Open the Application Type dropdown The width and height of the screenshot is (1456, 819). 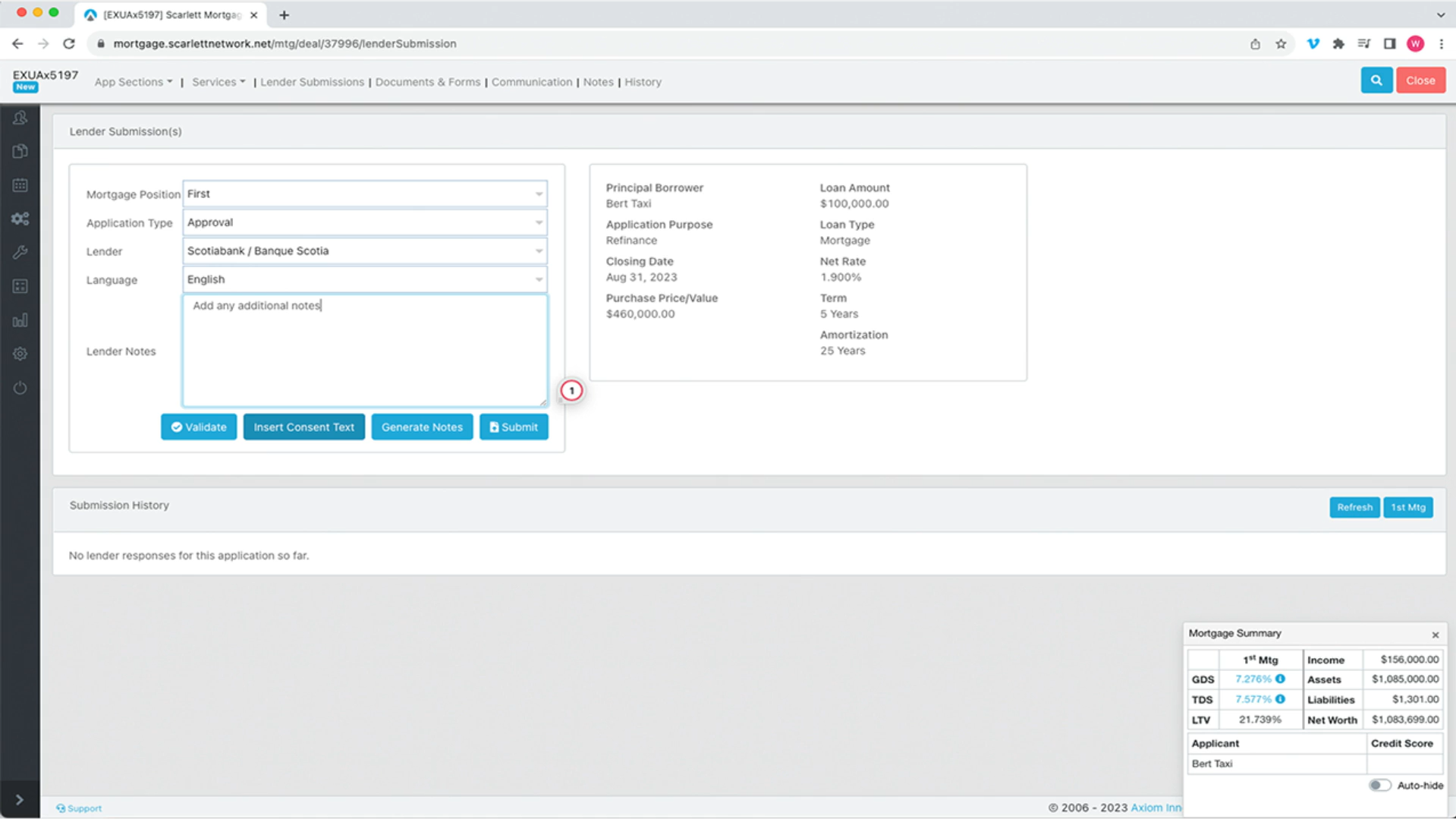coord(364,222)
